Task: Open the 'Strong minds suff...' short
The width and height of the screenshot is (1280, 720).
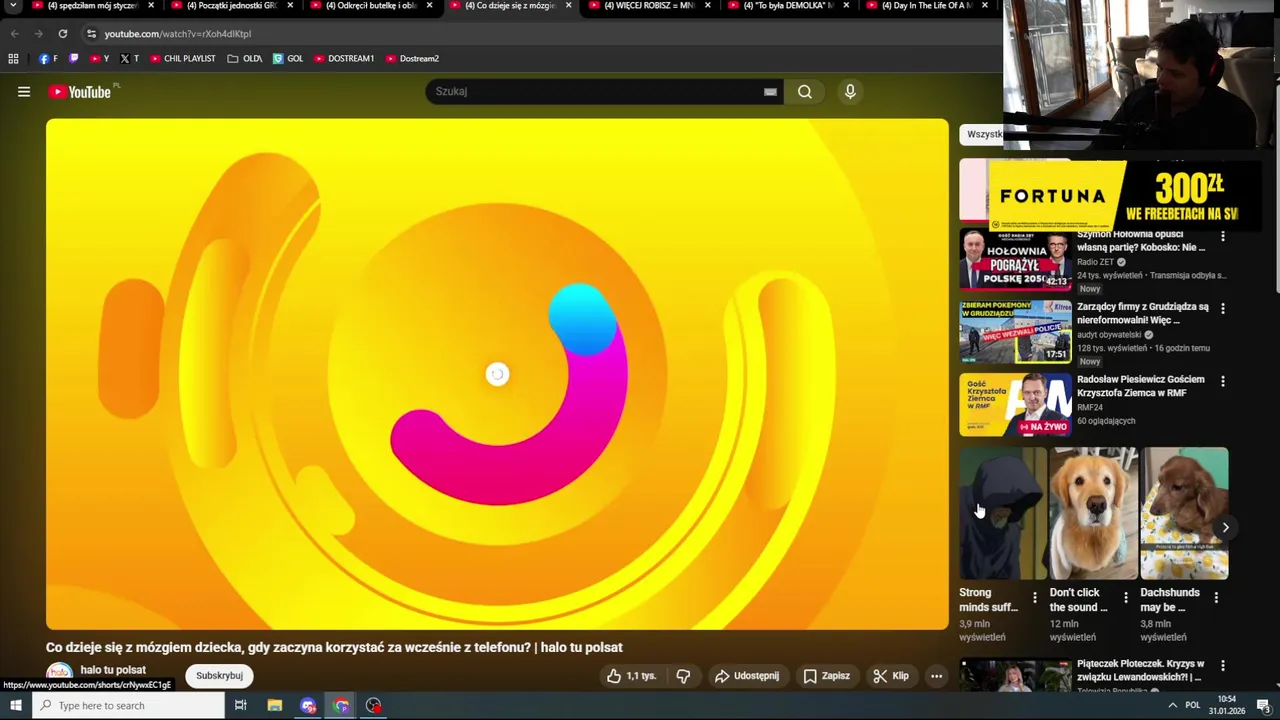Action: [1003, 513]
